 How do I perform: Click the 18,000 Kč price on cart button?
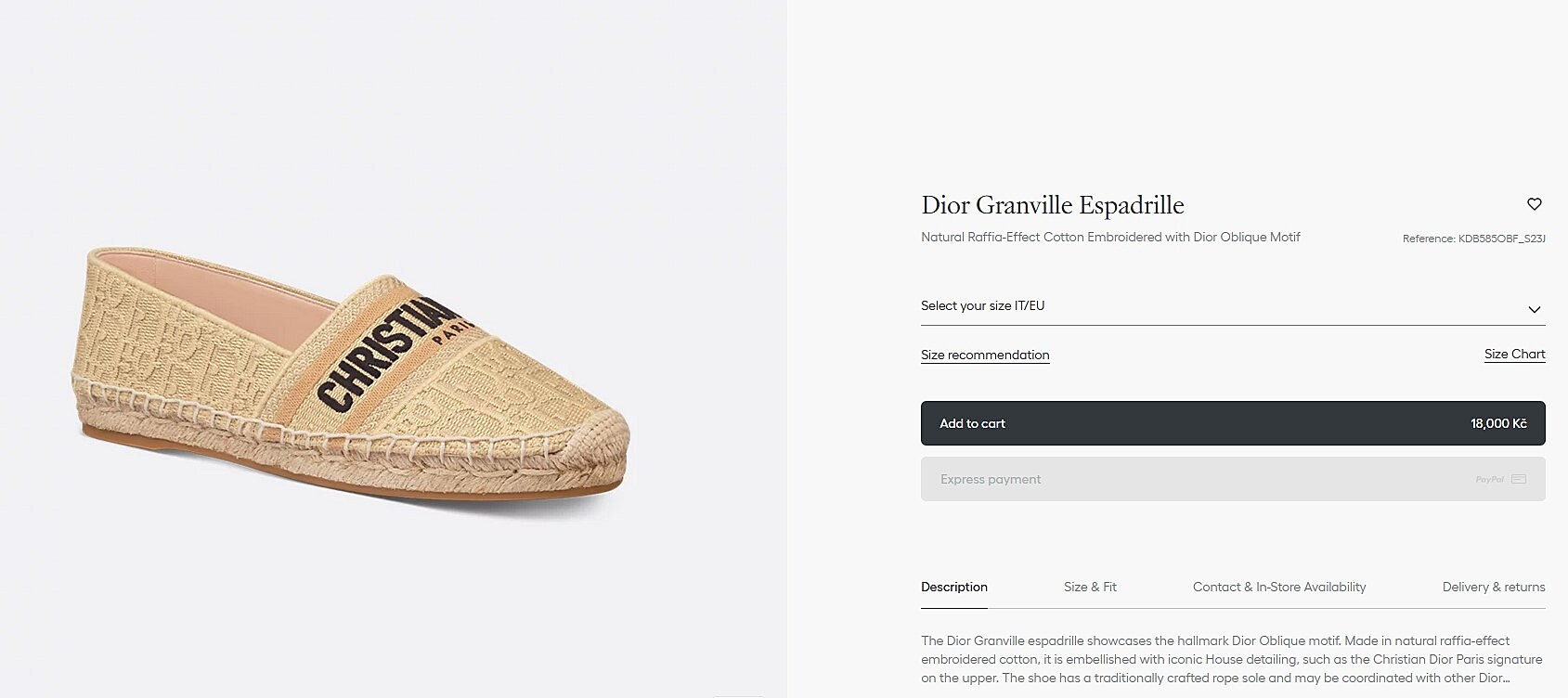[1498, 423]
